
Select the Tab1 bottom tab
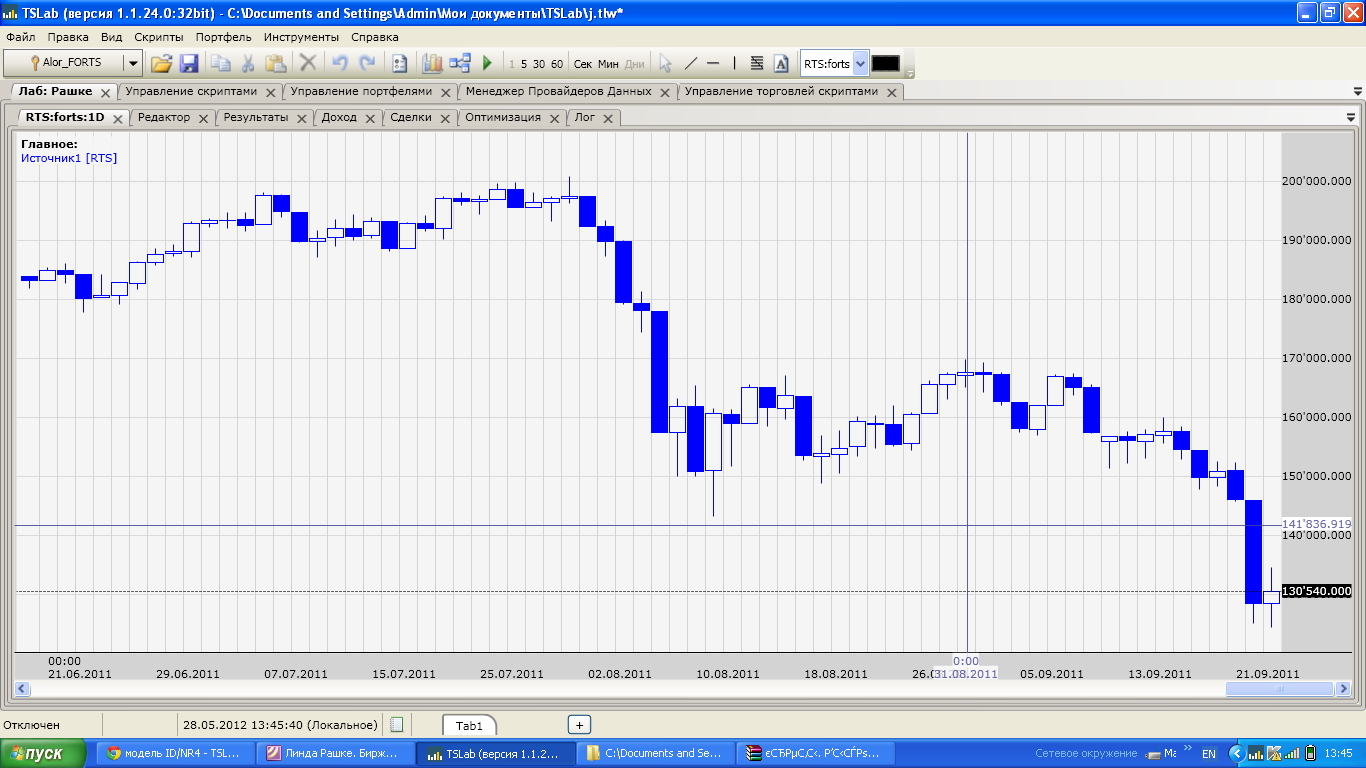coord(469,726)
